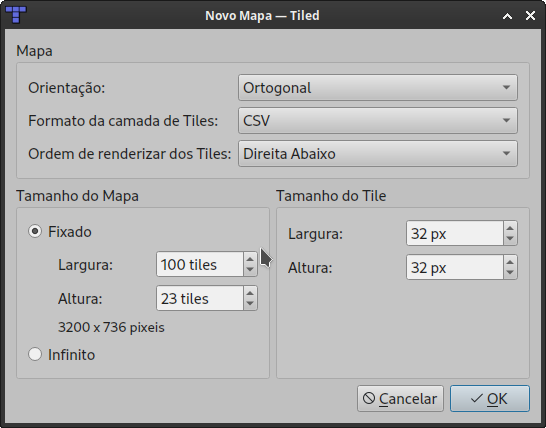546x428 pixels.
Task: Decrease map Largura with down arrow
Action: point(250,270)
